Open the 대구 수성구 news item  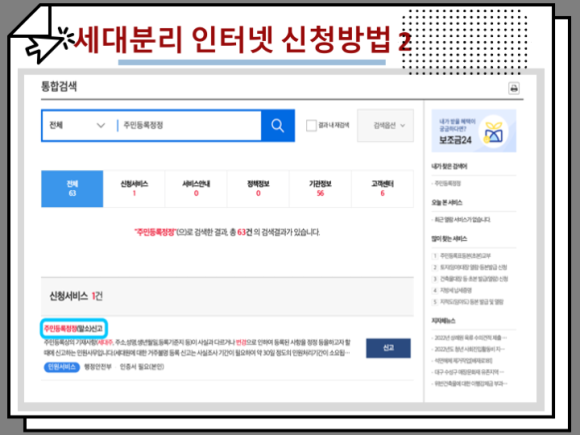point(469,372)
